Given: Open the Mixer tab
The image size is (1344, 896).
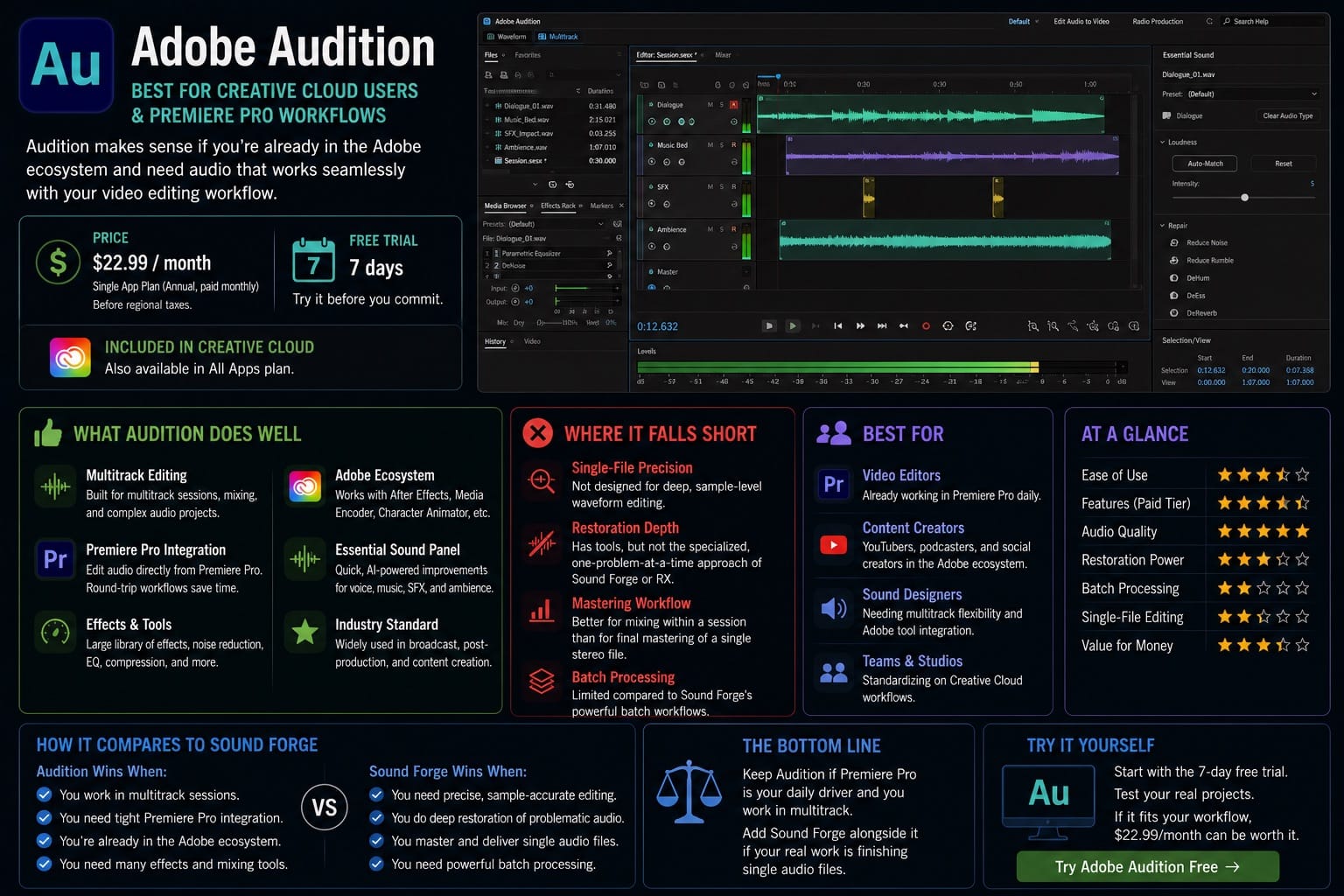Looking at the screenshot, I should 723,55.
